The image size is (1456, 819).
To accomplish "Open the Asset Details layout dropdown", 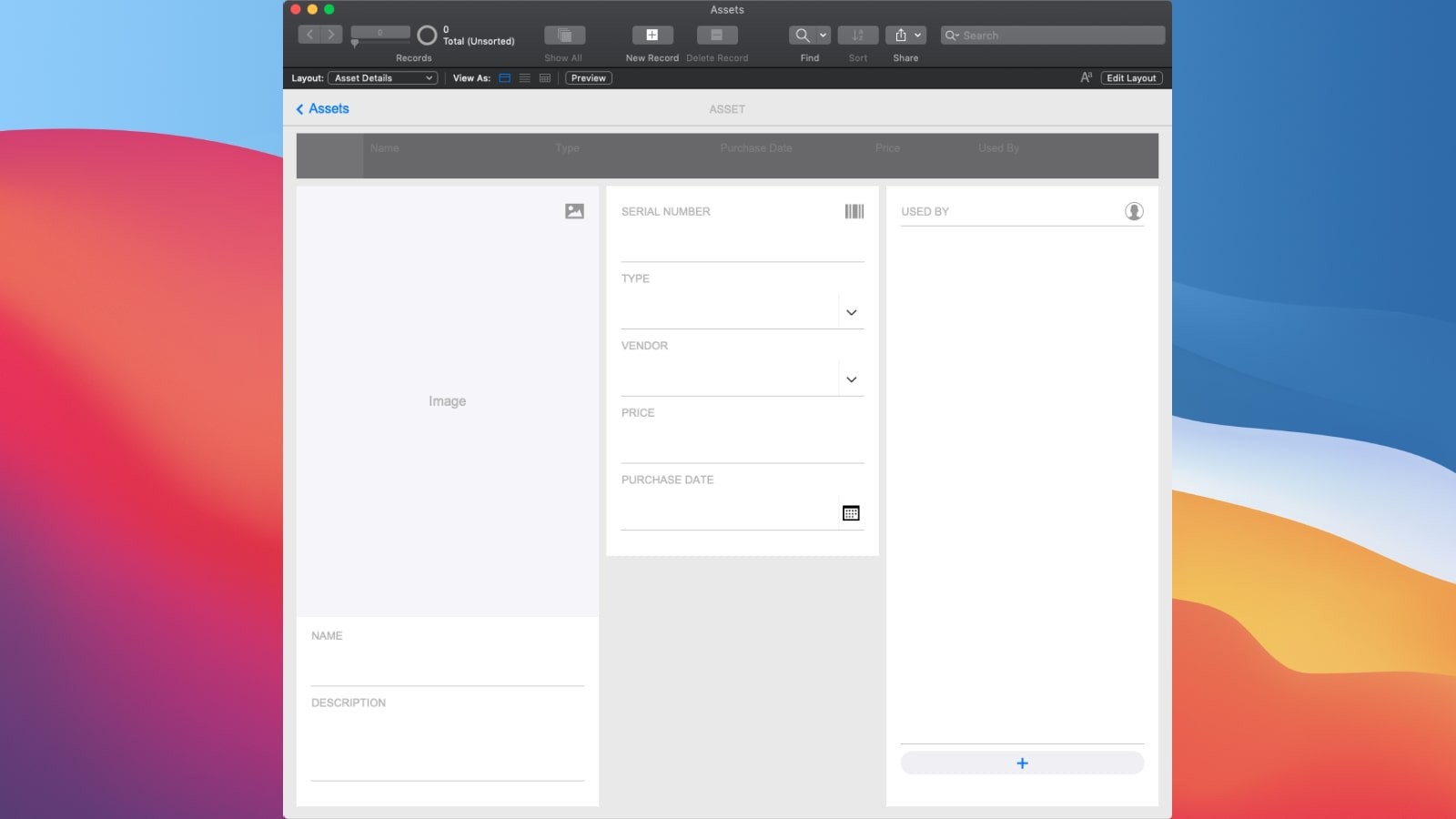I will pos(382,78).
